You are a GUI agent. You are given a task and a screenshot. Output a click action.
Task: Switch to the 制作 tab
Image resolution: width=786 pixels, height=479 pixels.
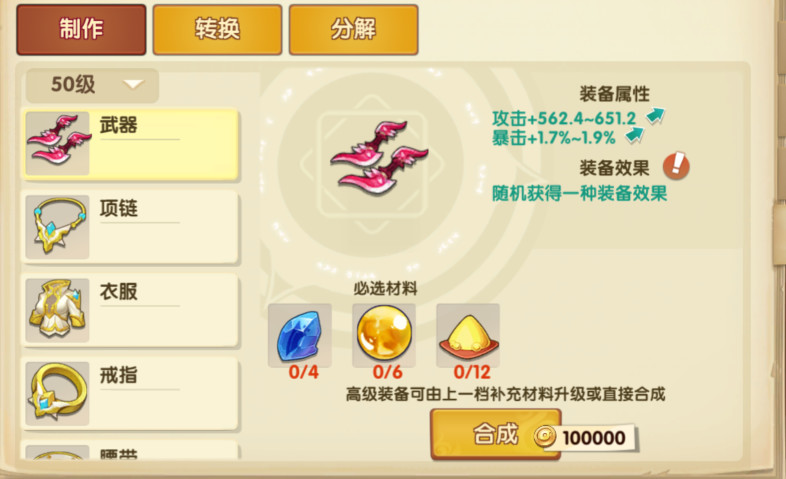click(81, 30)
